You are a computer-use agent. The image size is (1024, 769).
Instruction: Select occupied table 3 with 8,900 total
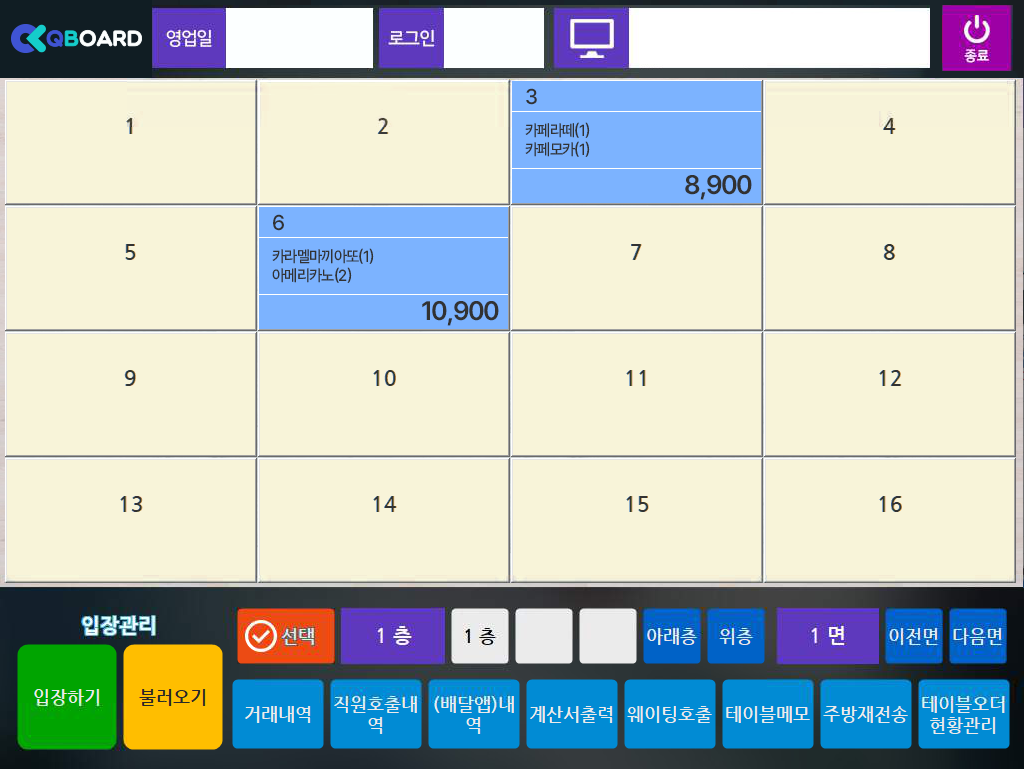[x=637, y=142]
